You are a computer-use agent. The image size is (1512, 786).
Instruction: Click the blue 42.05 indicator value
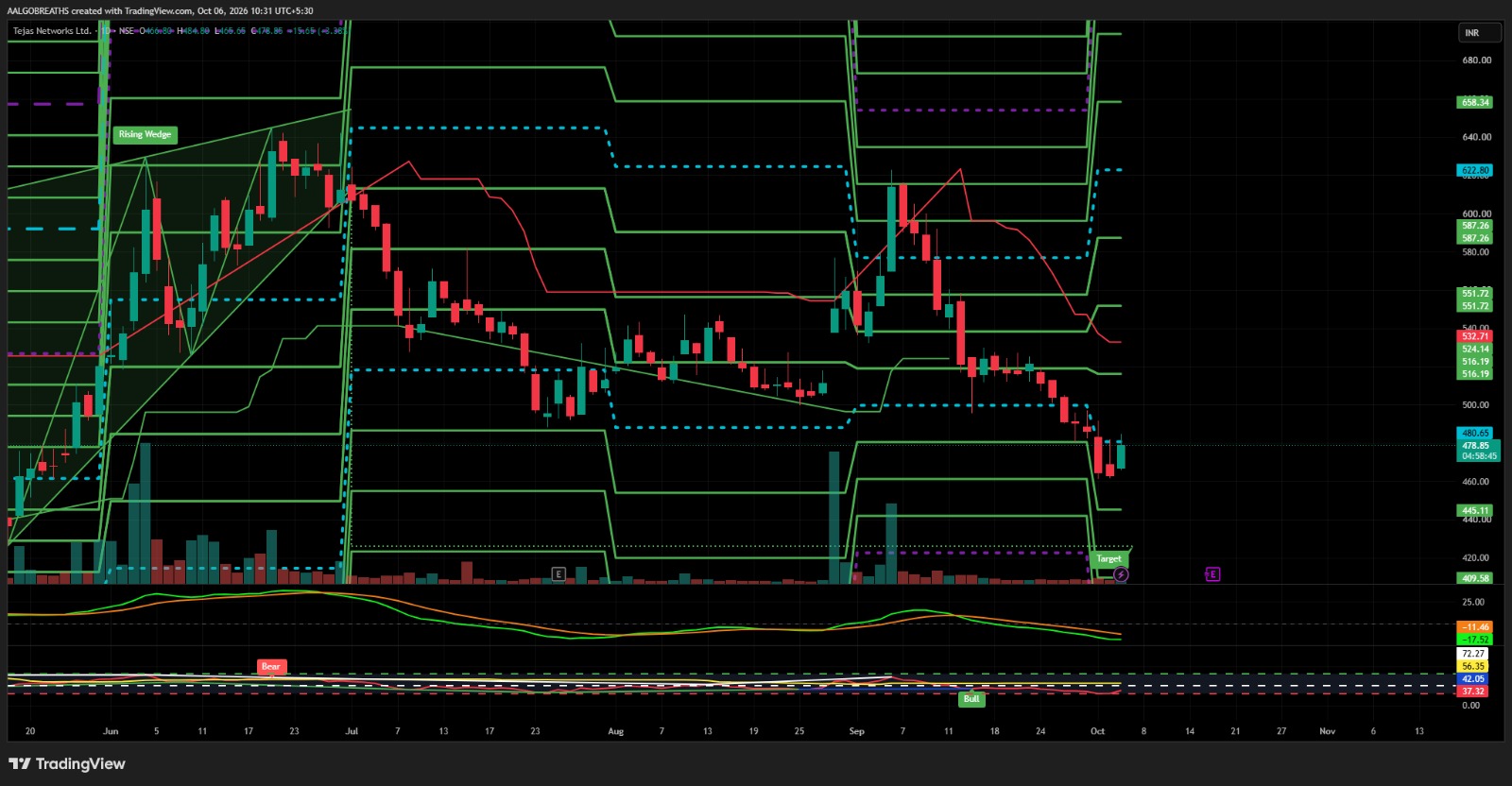coord(1473,678)
